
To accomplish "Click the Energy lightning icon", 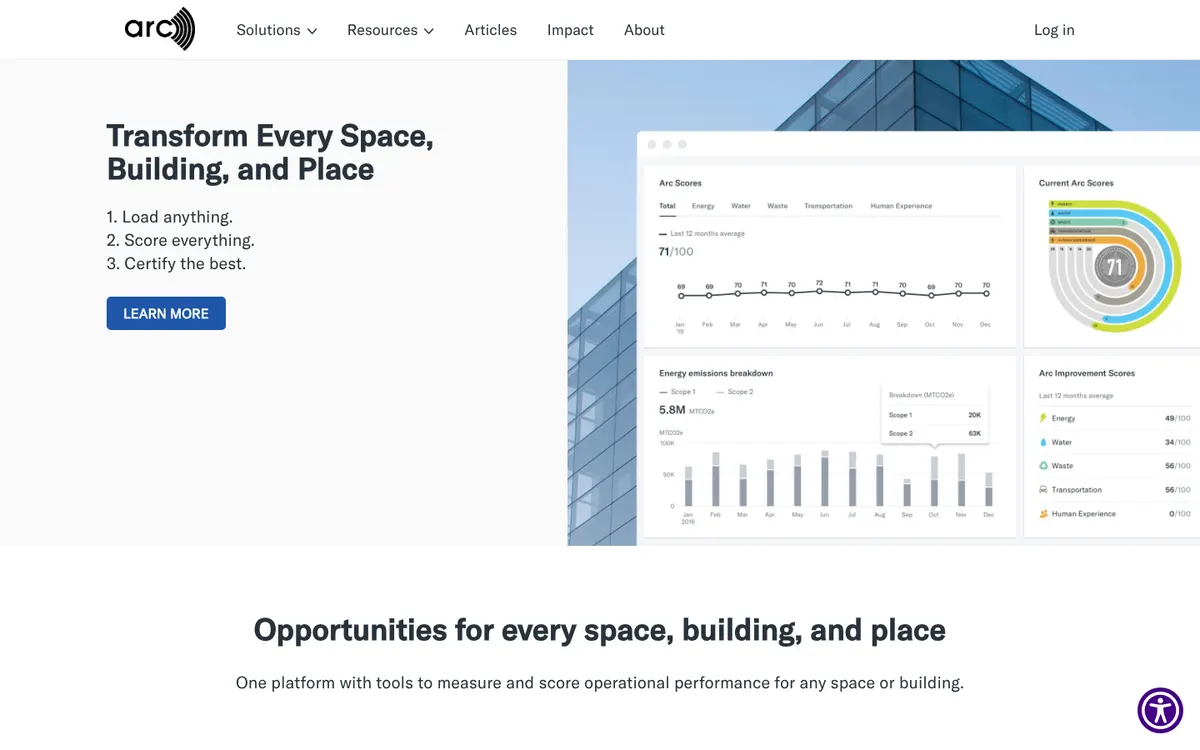I will click(x=1044, y=418).
